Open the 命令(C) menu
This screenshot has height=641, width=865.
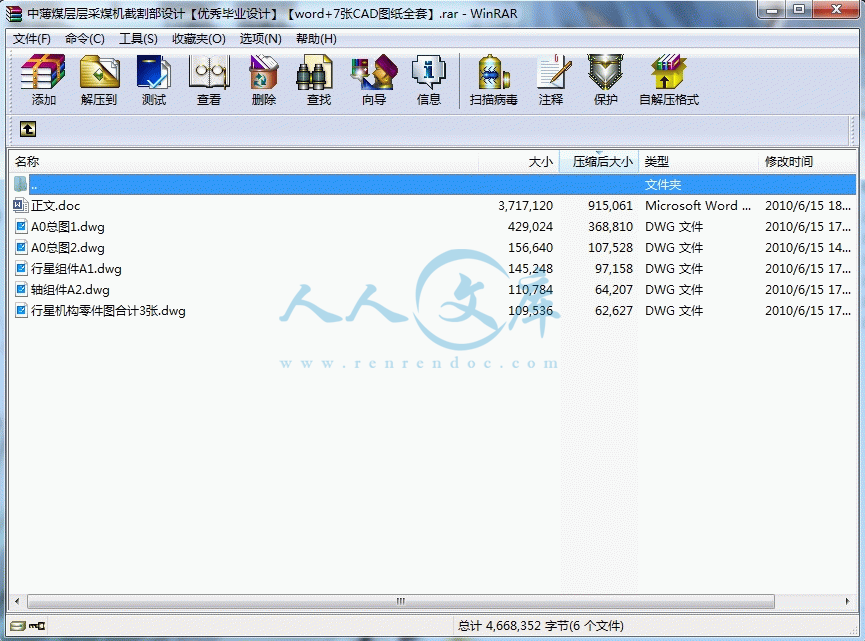point(84,39)
